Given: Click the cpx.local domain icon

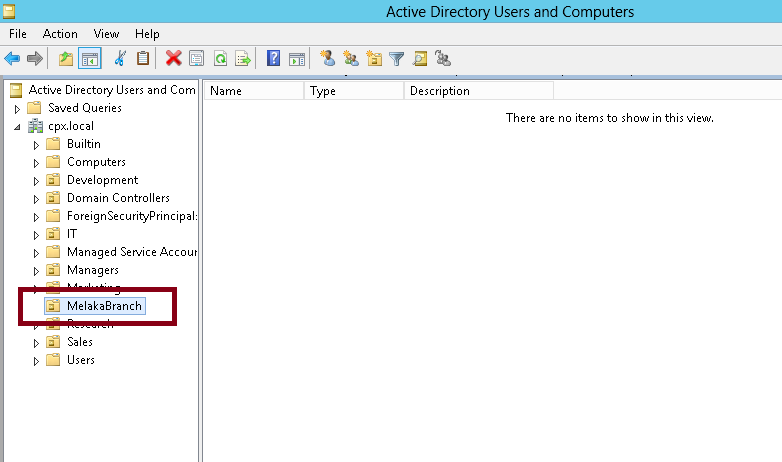Looking at the screenshot, I should tap(35, 126).
